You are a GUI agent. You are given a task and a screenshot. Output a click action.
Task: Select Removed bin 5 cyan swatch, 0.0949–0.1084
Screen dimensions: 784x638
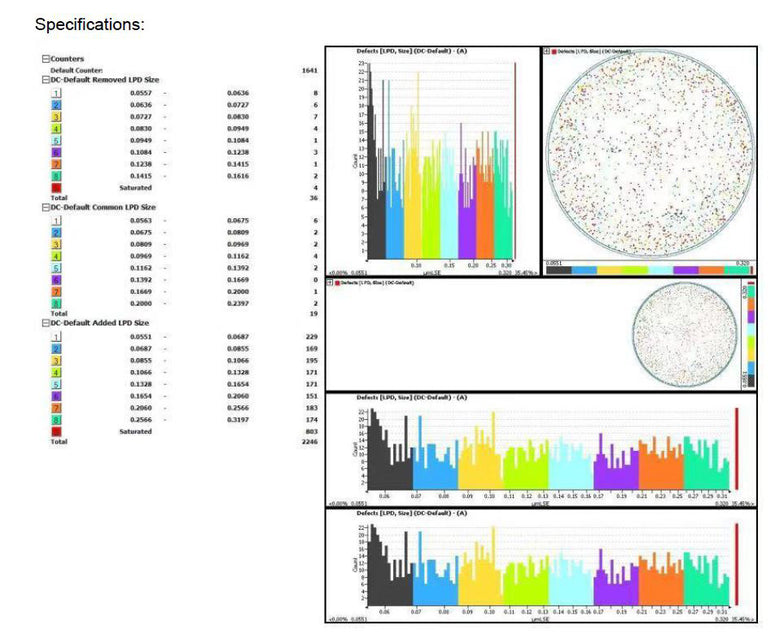(x=56, y=140)
